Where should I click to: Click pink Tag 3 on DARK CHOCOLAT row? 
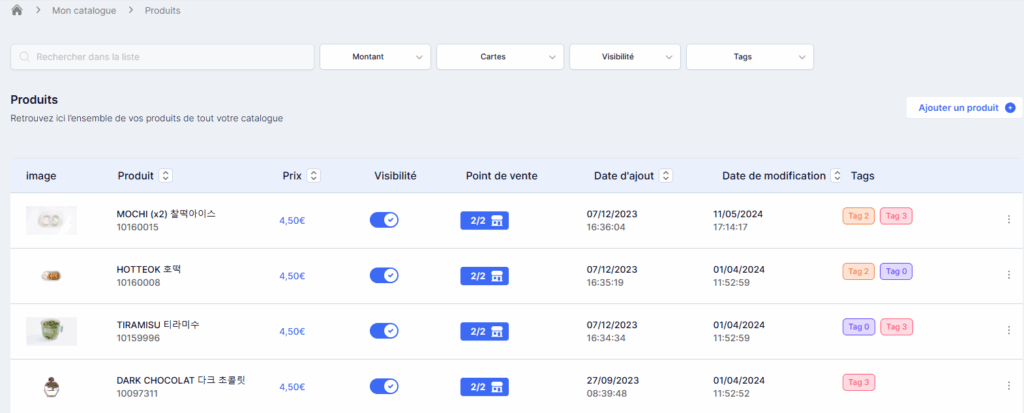(859, 382)
